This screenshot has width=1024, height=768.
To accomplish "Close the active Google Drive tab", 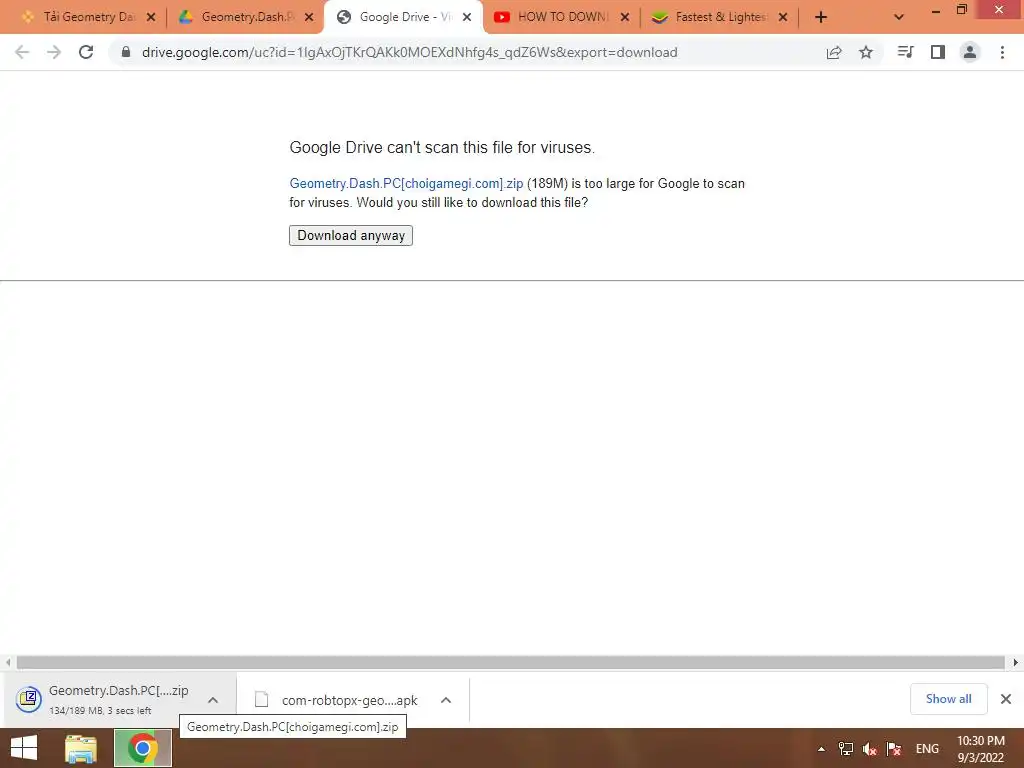I will pos(467,17).
